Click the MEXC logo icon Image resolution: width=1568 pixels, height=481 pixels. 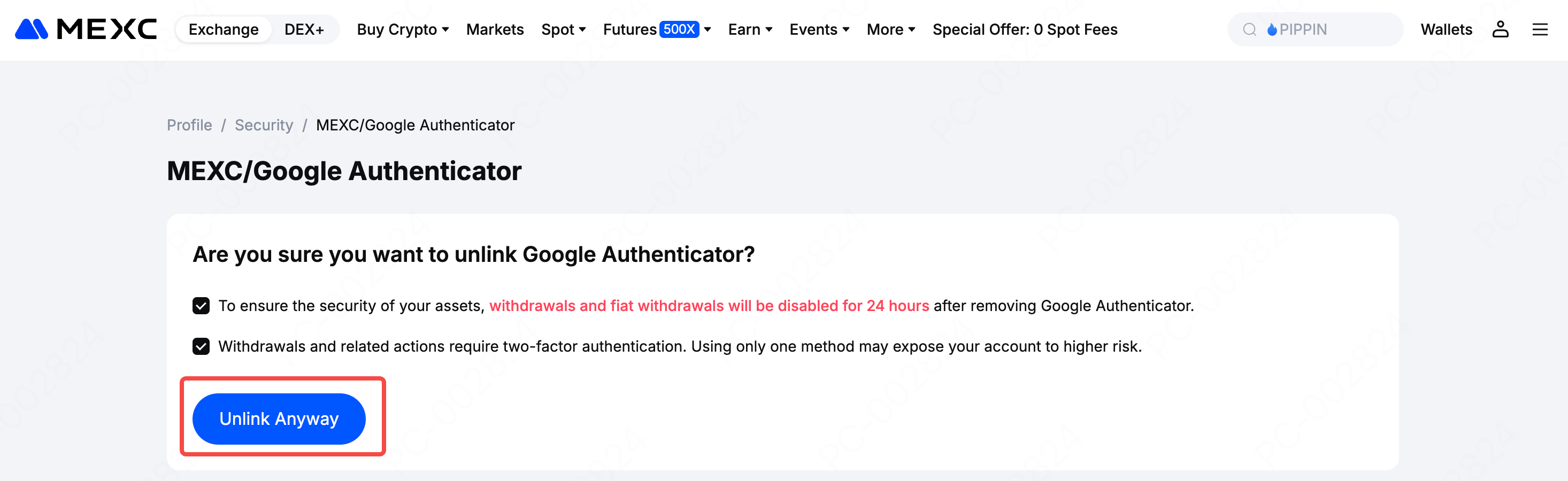tap(32, 29)
